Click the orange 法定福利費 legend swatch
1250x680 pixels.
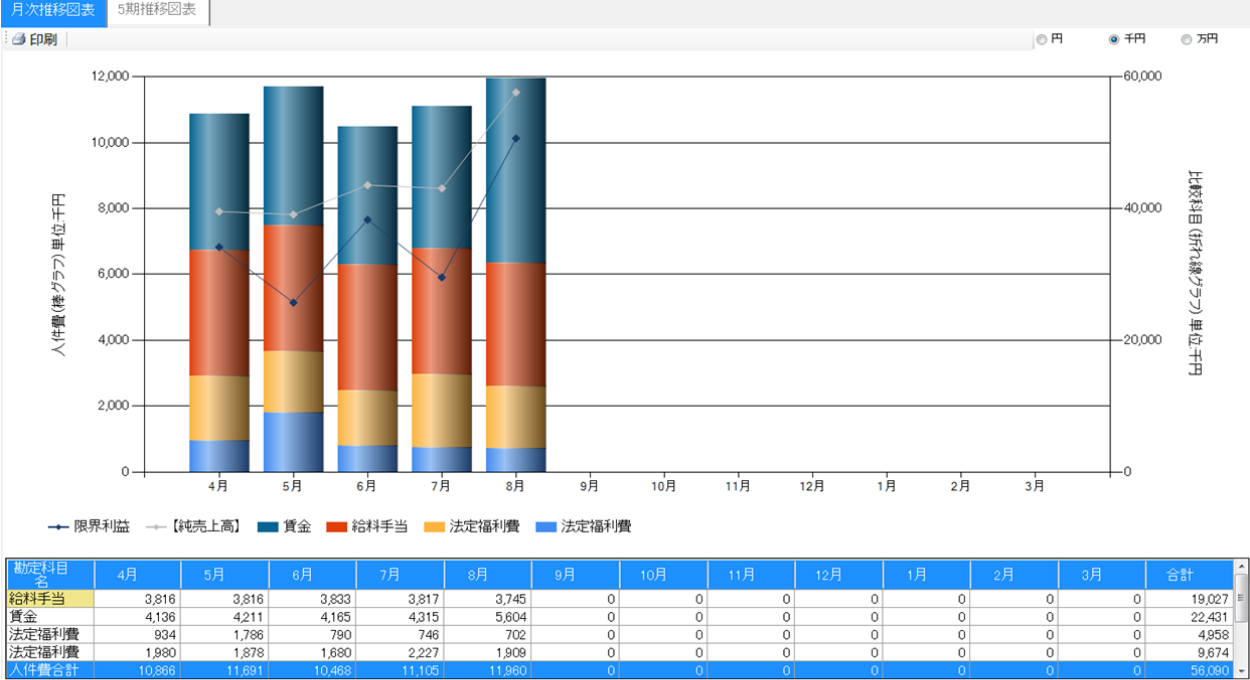[x=434, y=526]
